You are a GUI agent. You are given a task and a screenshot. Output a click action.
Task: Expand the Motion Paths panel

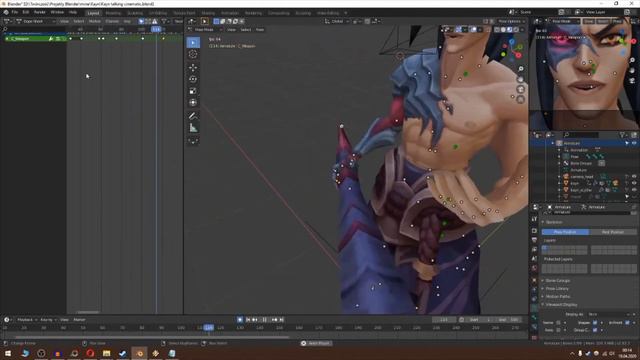pyautogui.click(x=558, y=297)
